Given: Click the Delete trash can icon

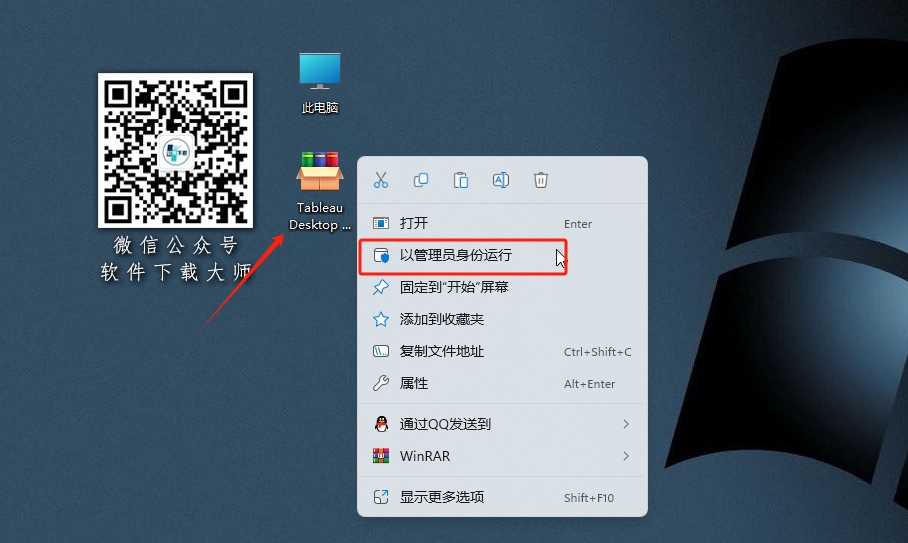Looking at the screenshot, I should pos(541,180).
